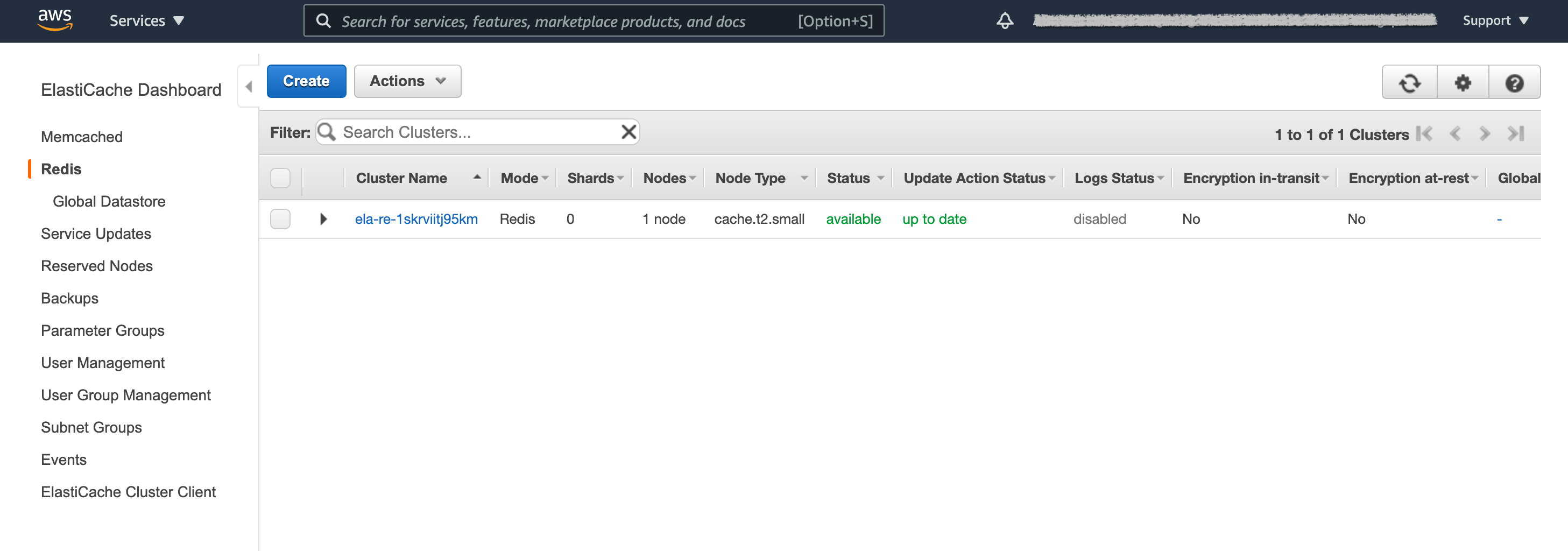Viewport: 1568px width, 551px height.
Task: Open table settings gear icon
Action: (x=1463, y=82)
